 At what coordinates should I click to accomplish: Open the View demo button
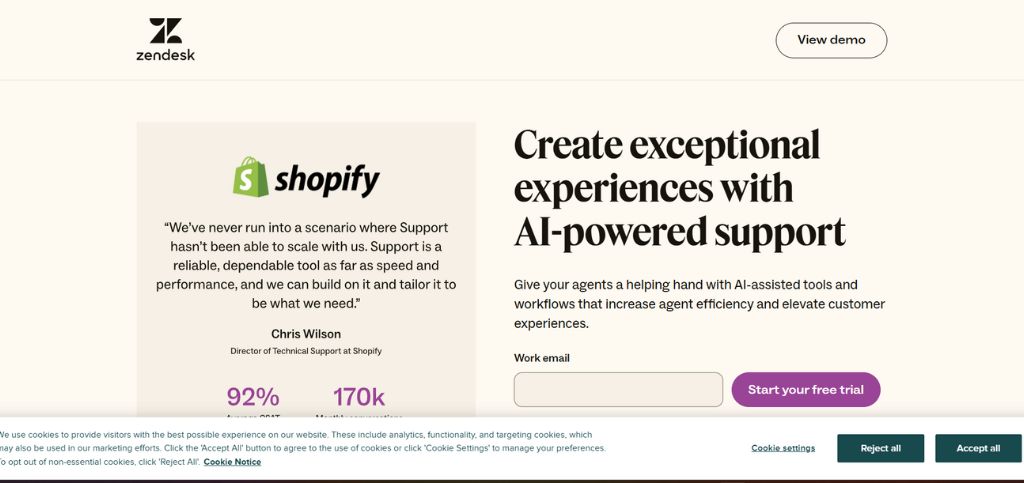(x=831, y=40)
